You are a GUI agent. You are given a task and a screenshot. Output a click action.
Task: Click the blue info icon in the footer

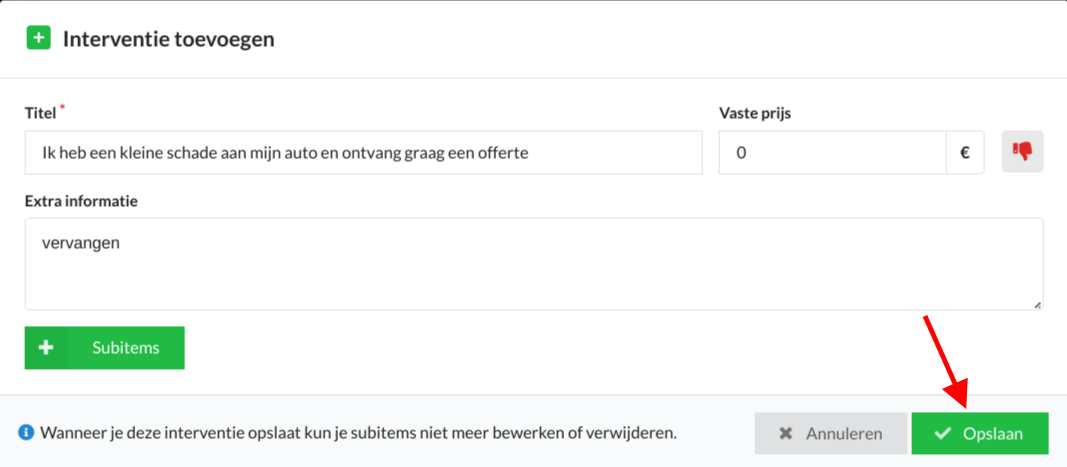(x=27, y=433)
